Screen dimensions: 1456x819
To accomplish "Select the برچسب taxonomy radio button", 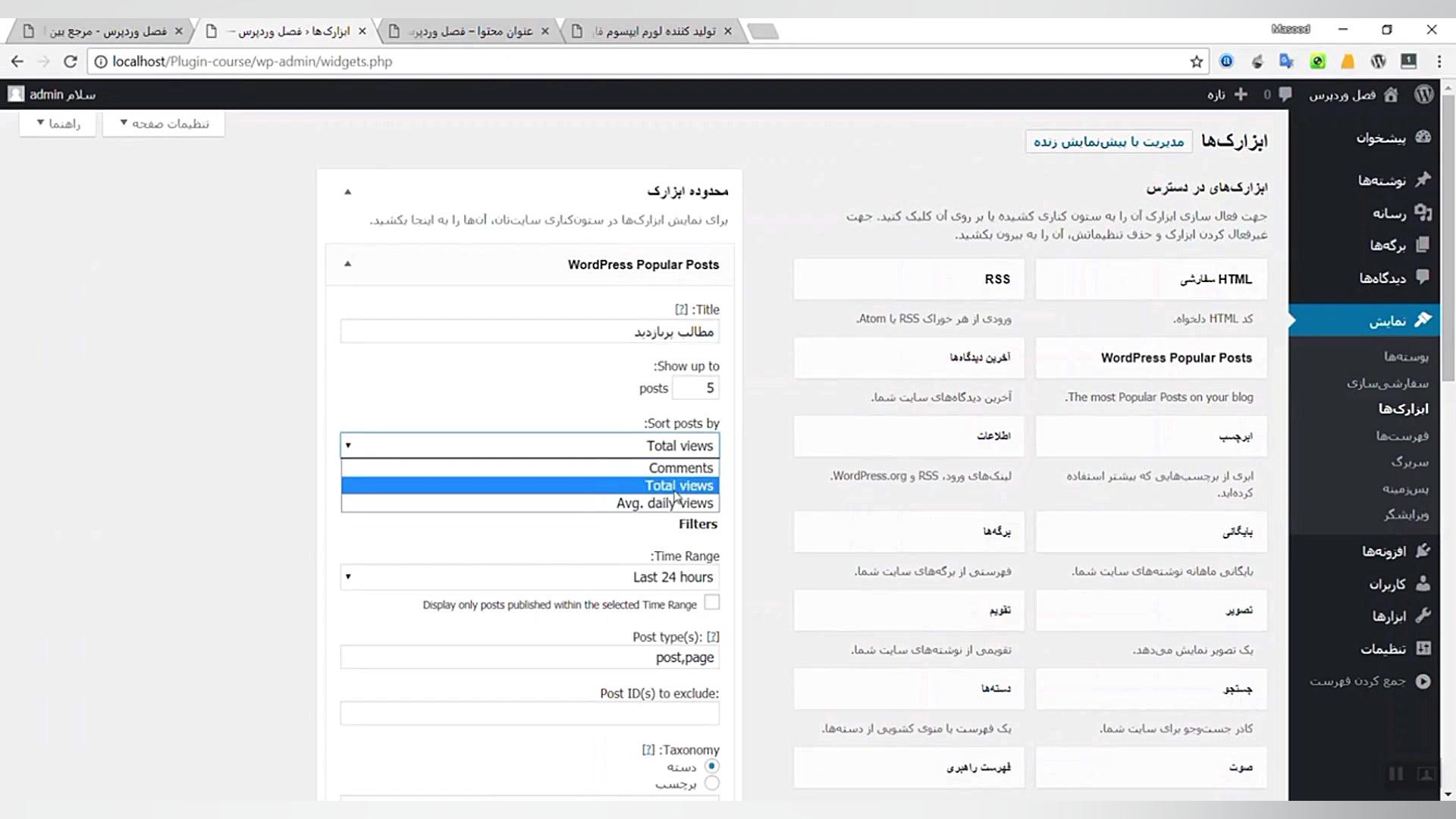I will (711, 783).
